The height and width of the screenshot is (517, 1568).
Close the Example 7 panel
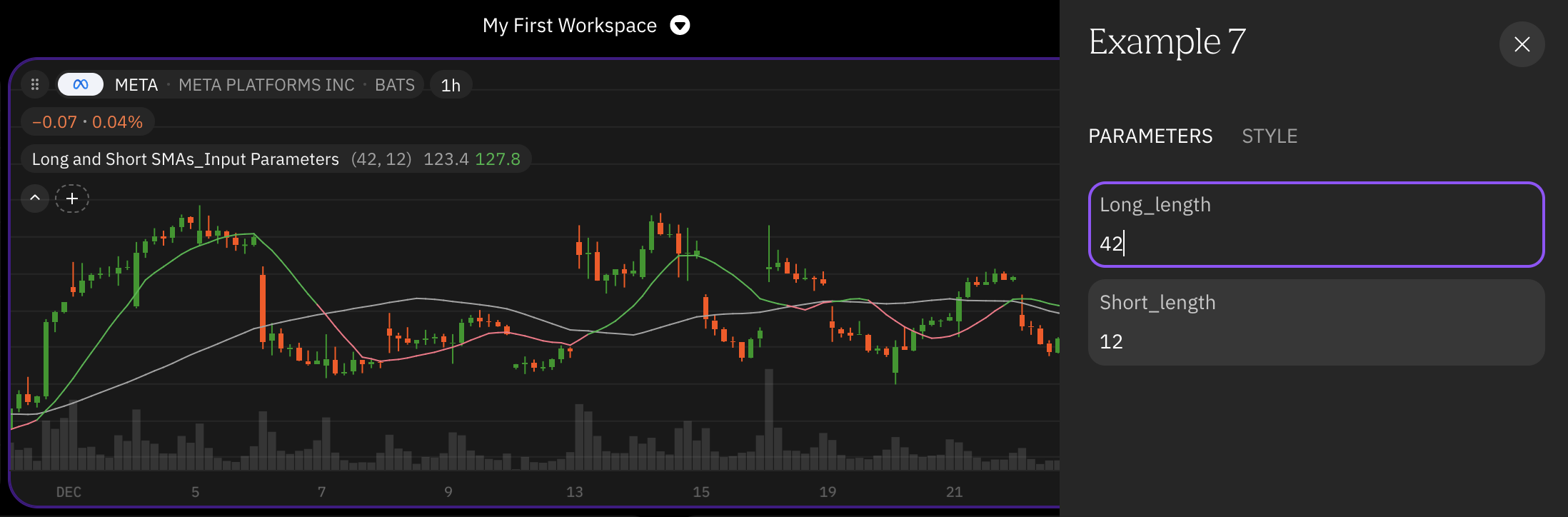pos(1522,44)
